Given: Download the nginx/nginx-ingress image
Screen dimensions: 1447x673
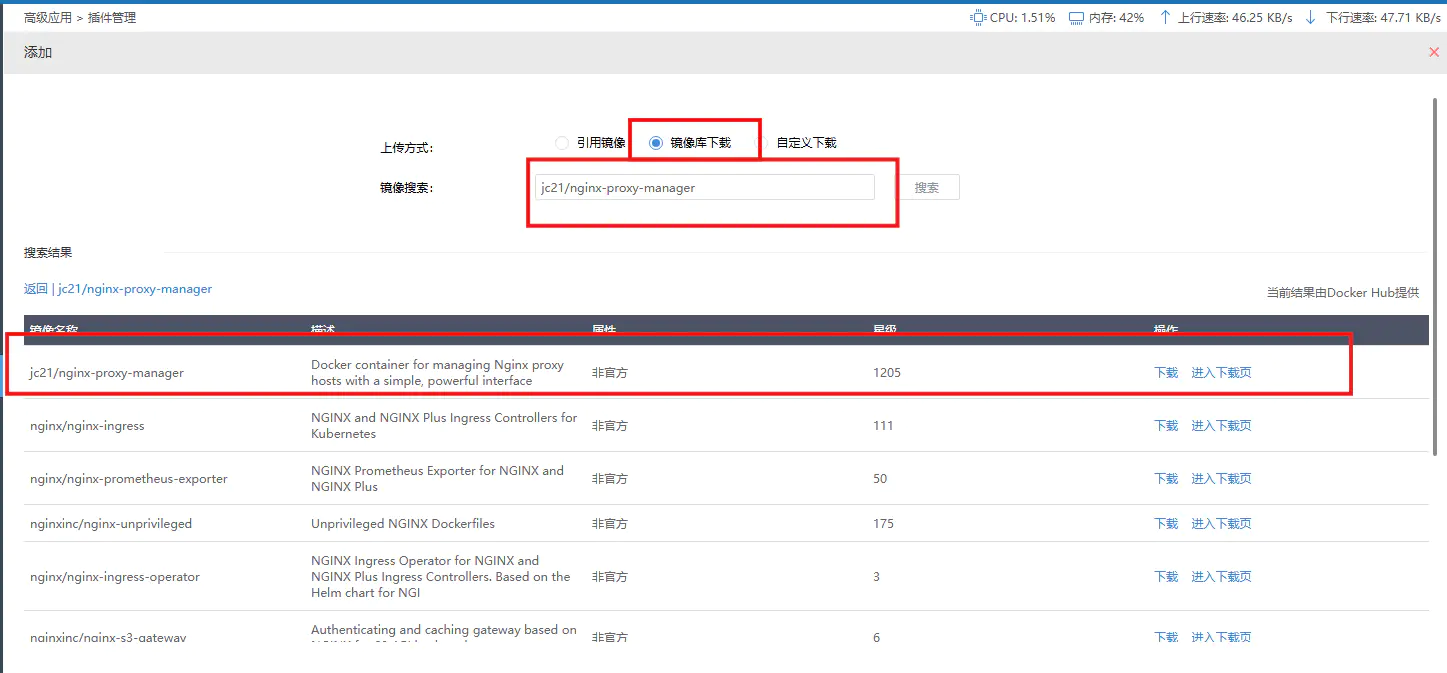Looking at the screenshot, I should pos(1166,426).
